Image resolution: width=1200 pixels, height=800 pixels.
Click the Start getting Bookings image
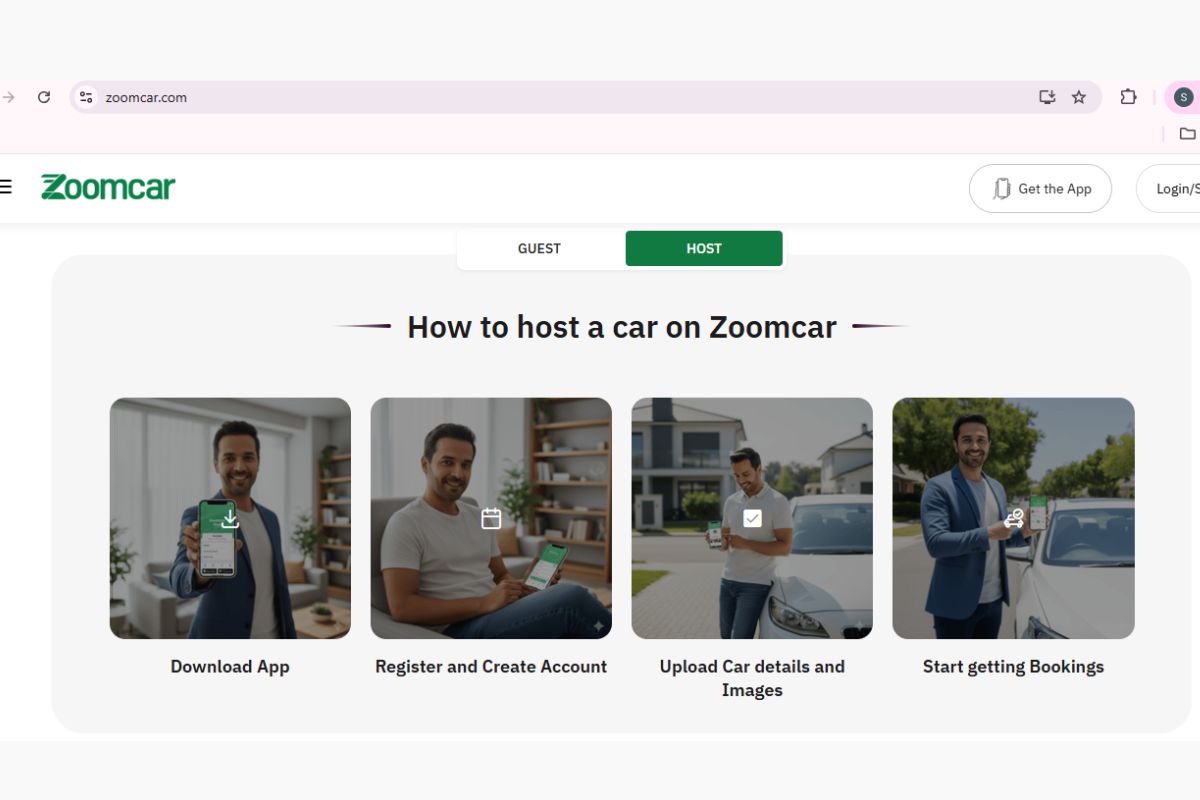click(x=1013, y=518)
